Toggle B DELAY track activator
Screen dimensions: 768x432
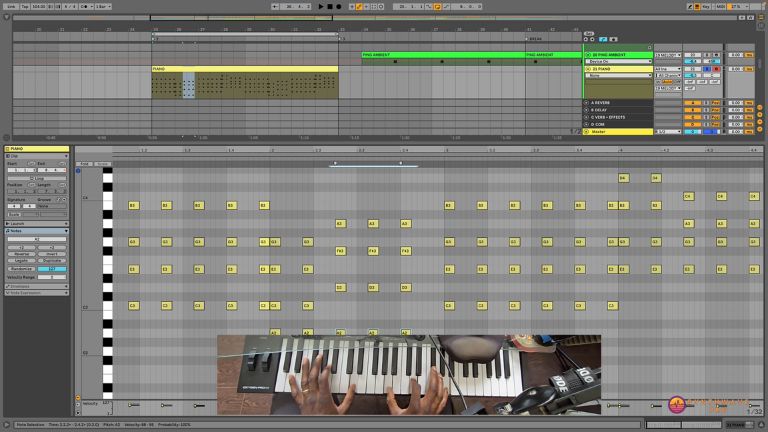click(693, 110)
